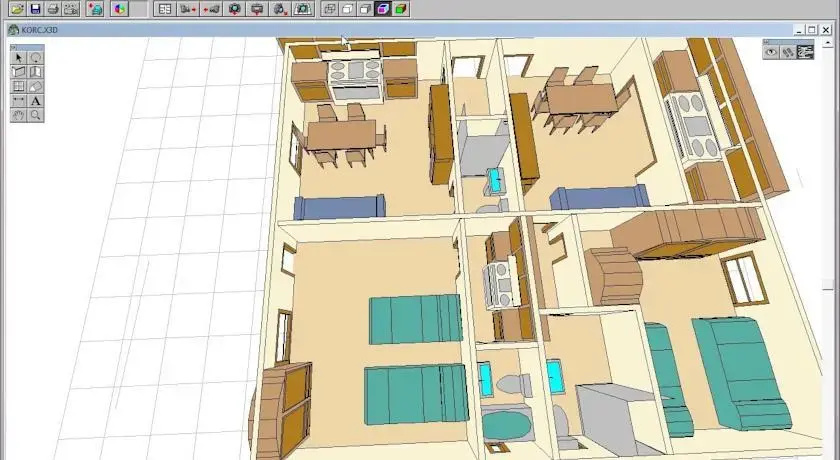Select the dimension measurement tool
The width and height of the screenshot is (840, 460).
19,101
